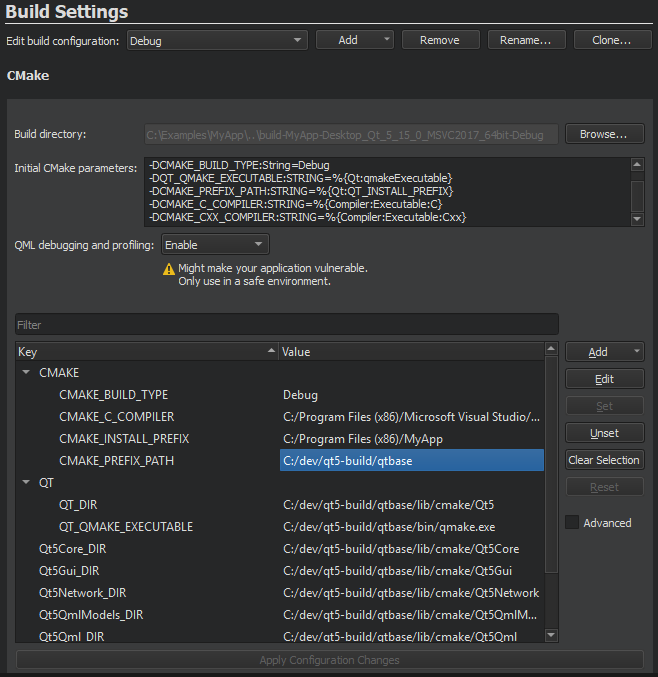Click the Remove configuration button
The width and height of the screenshot is (658, 677).
point(439,41)
